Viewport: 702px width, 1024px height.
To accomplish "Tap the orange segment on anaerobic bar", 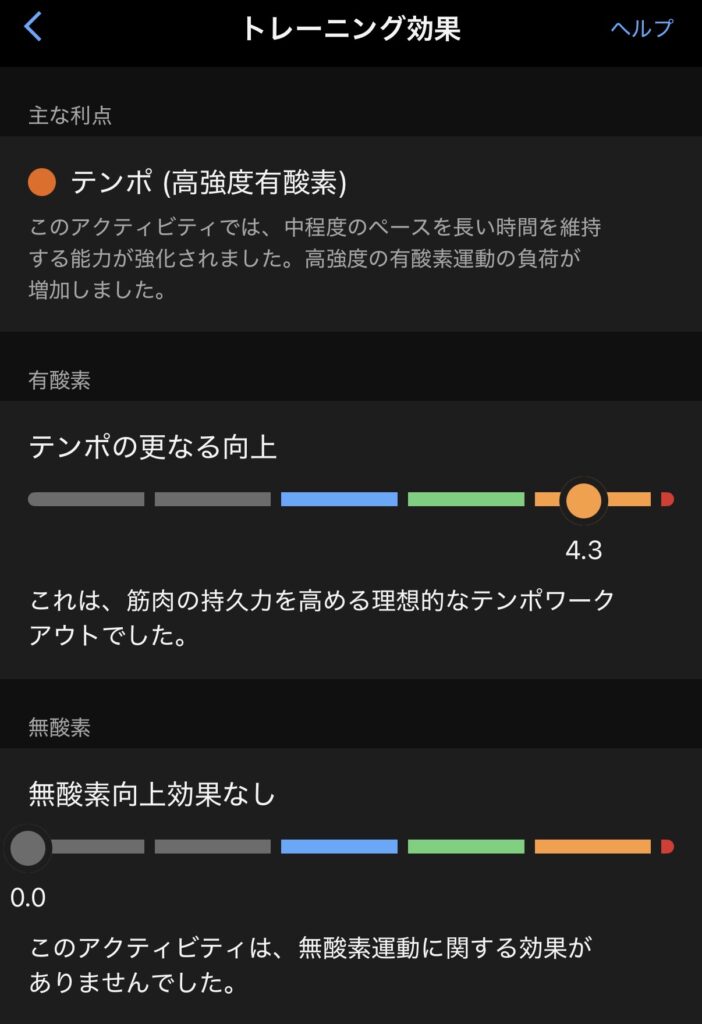I will pyautogui.click(x=592, y=847).
